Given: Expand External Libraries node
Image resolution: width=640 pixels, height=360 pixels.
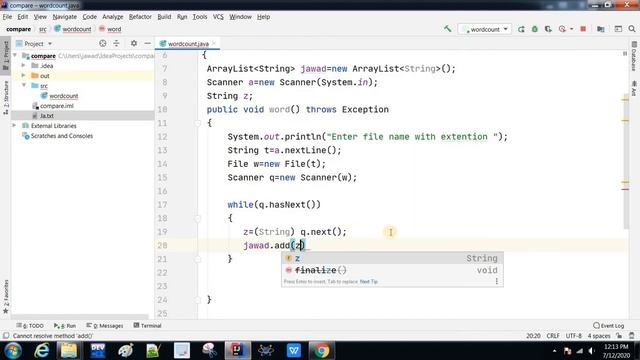Looking at the screenshot, I should [15, 126].
